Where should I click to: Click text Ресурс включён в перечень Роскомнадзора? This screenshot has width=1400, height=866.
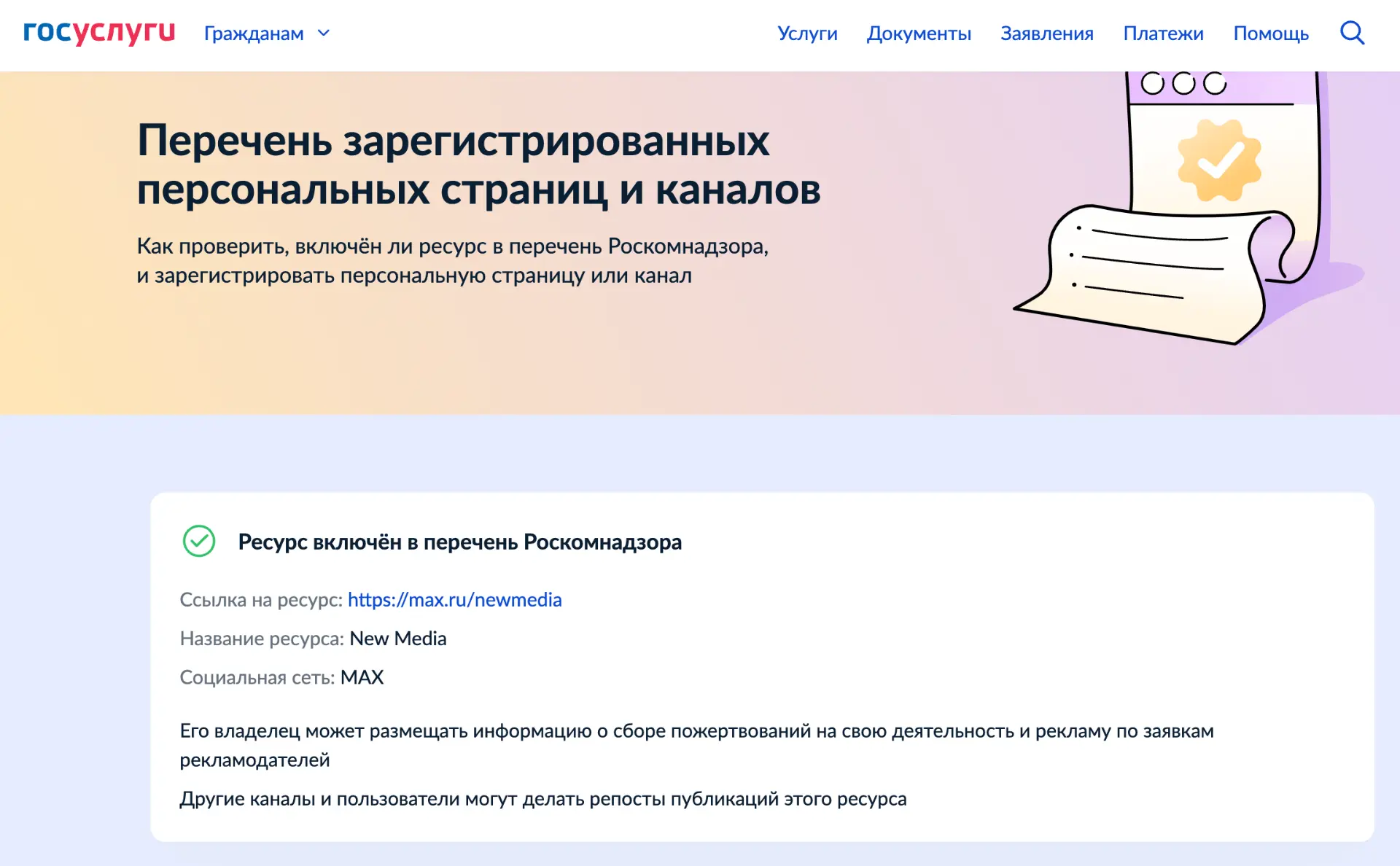click(x=460, y=542)
